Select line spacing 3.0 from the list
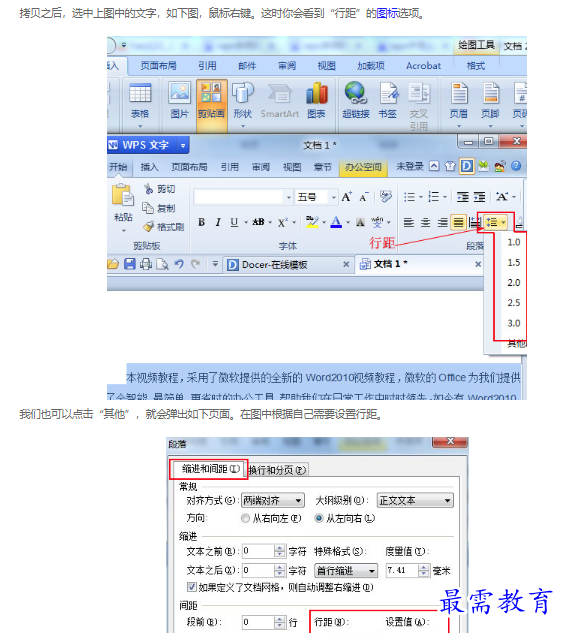The width and height of the screenshot is (561, 633). (513, 323)
